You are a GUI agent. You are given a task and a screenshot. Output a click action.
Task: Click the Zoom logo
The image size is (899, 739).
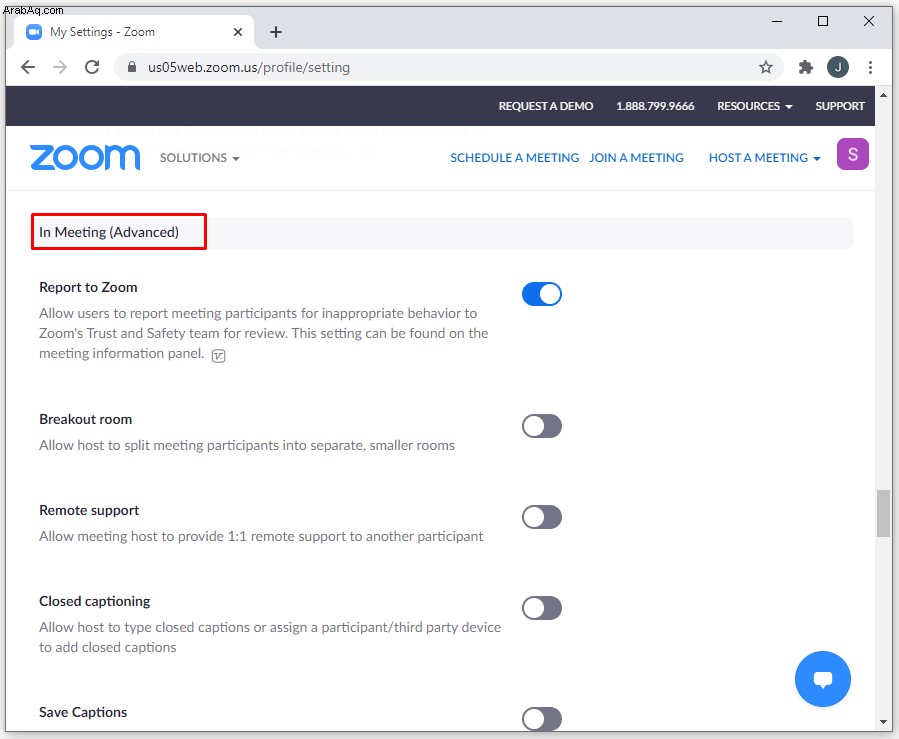[x=85, y=158]
